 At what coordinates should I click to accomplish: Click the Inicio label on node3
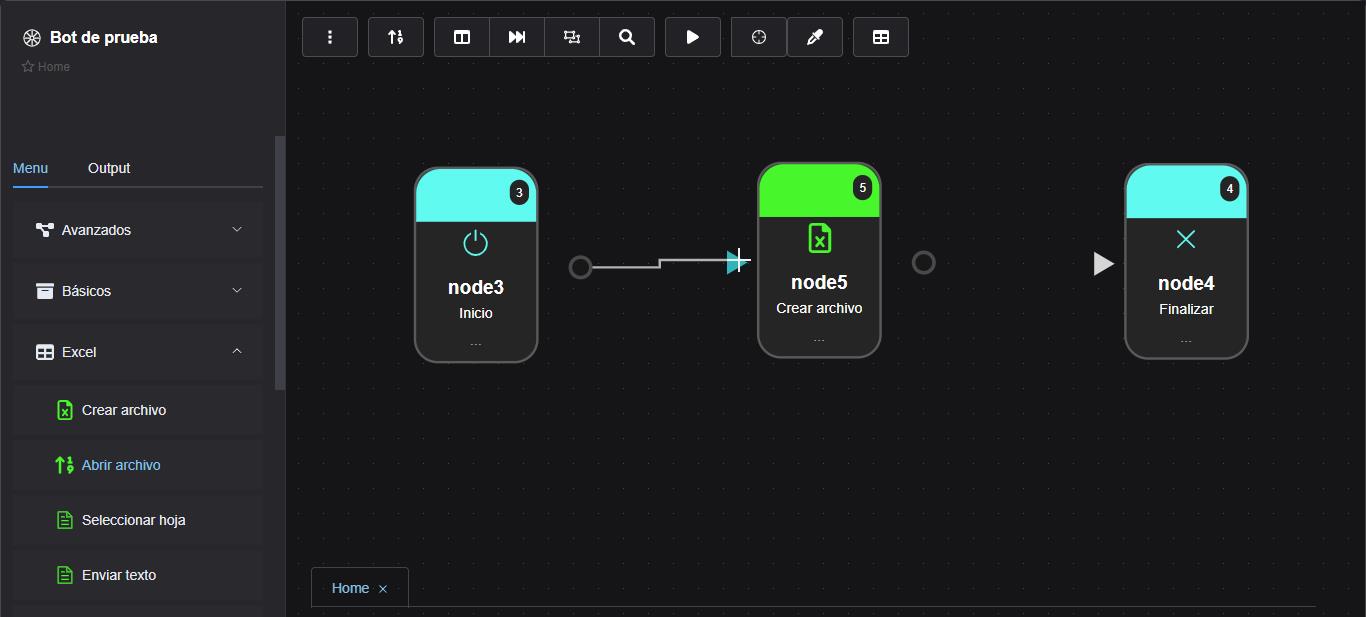[476, 313]
